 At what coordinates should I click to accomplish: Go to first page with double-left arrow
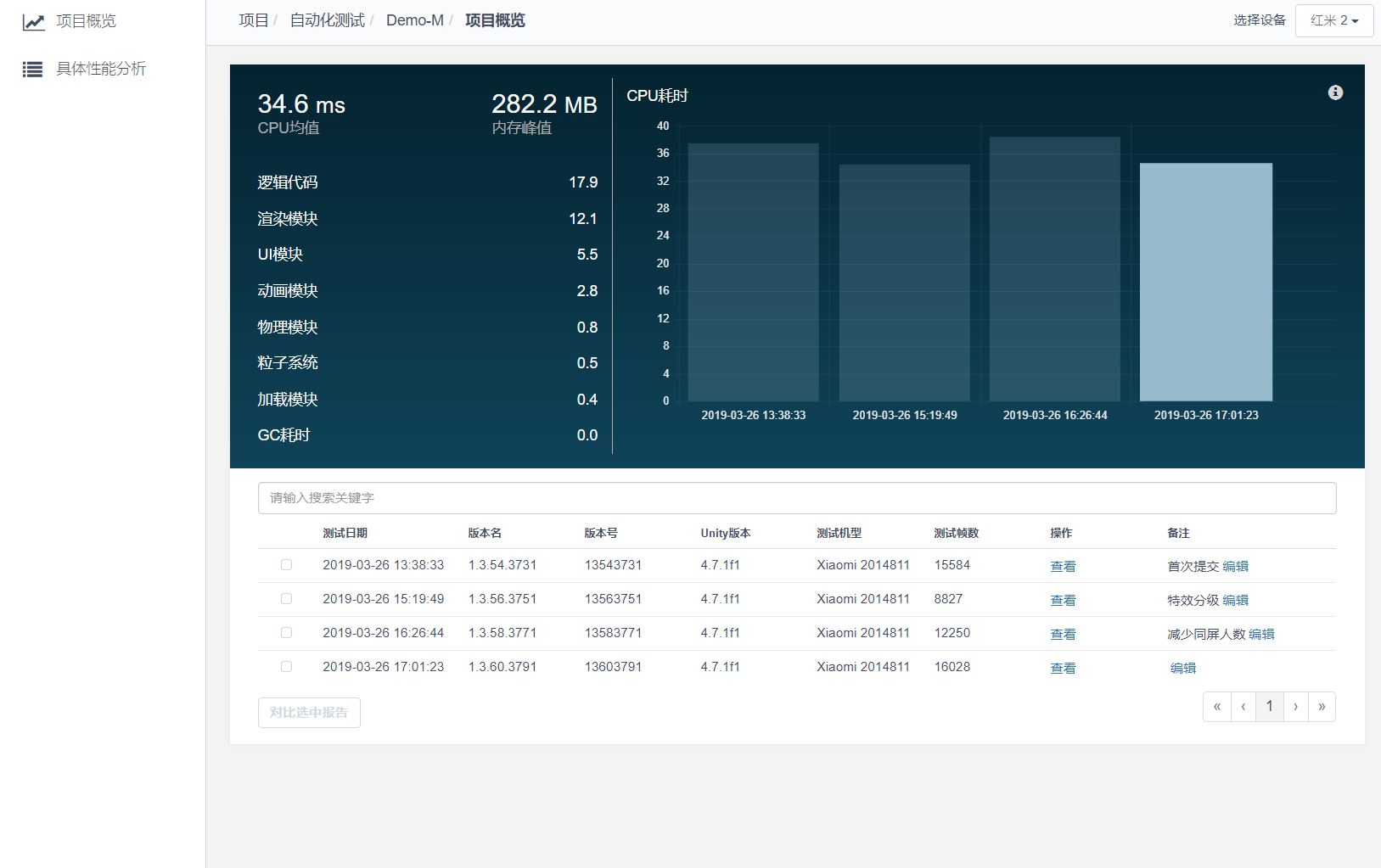[x=1216, y=707]
